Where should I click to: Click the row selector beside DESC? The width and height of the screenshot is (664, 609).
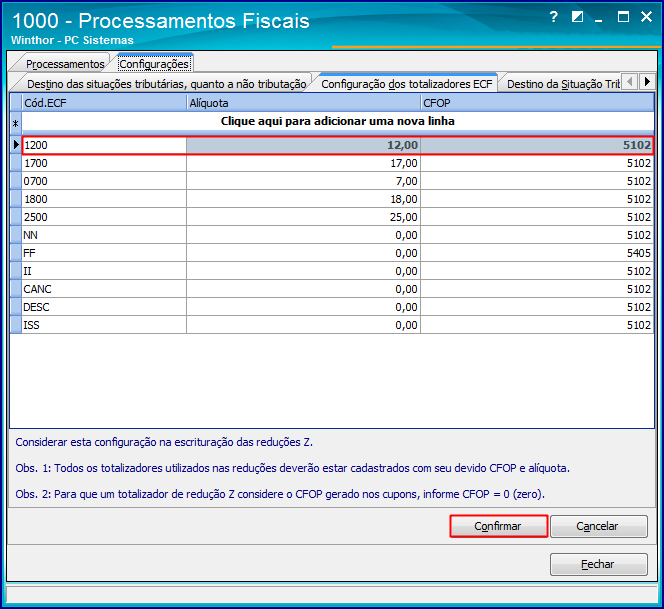coord(16,307)
